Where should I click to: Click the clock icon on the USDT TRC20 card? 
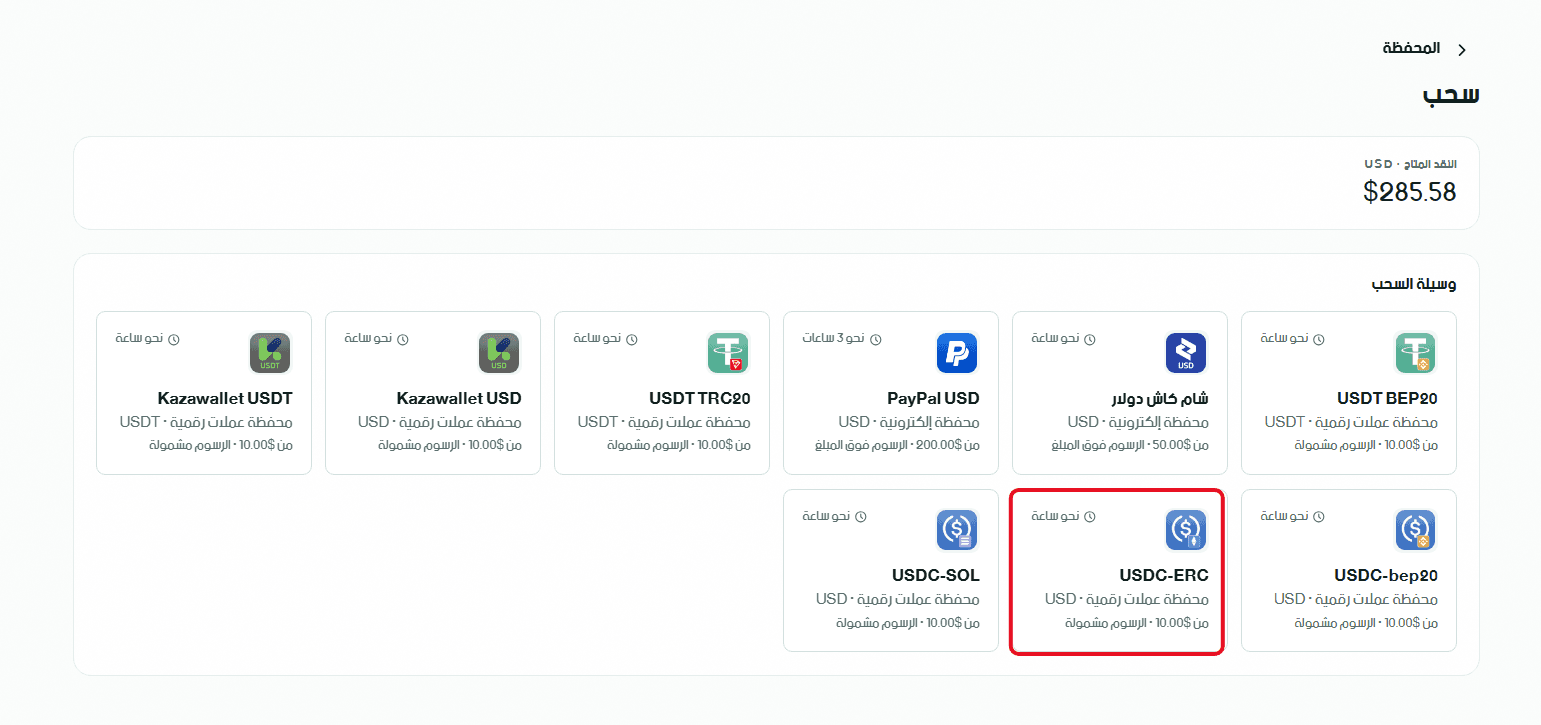632,340
